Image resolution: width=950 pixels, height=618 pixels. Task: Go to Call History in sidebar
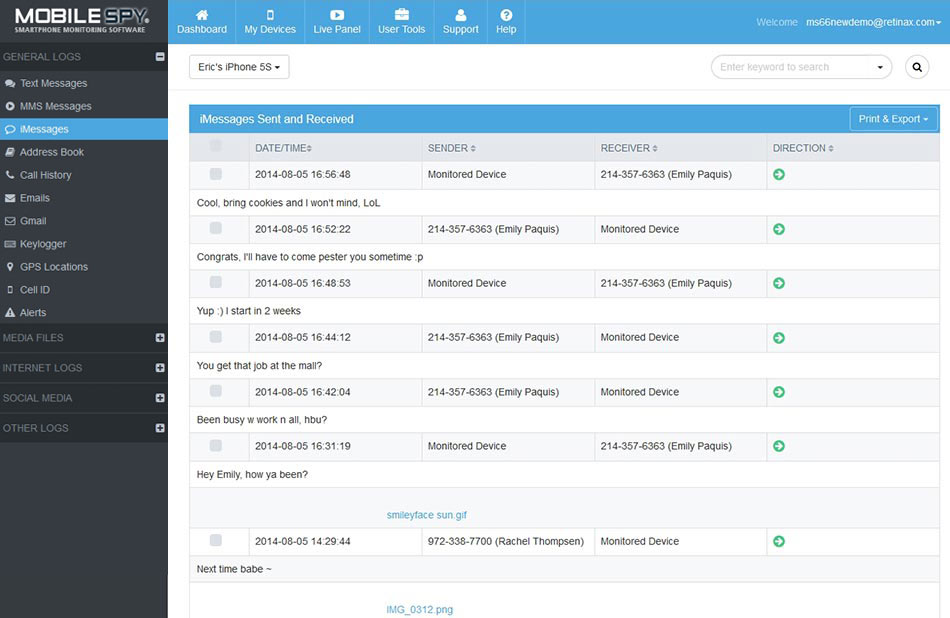point(45,175)
